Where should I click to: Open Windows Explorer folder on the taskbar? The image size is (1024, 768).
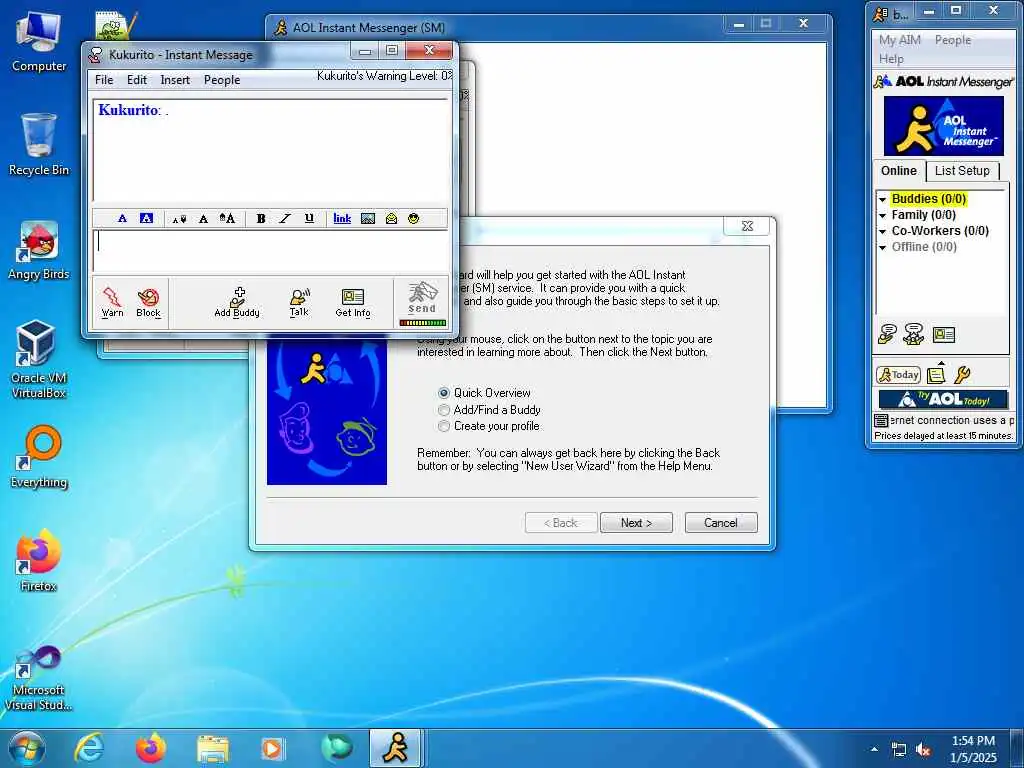pos(213,748)
